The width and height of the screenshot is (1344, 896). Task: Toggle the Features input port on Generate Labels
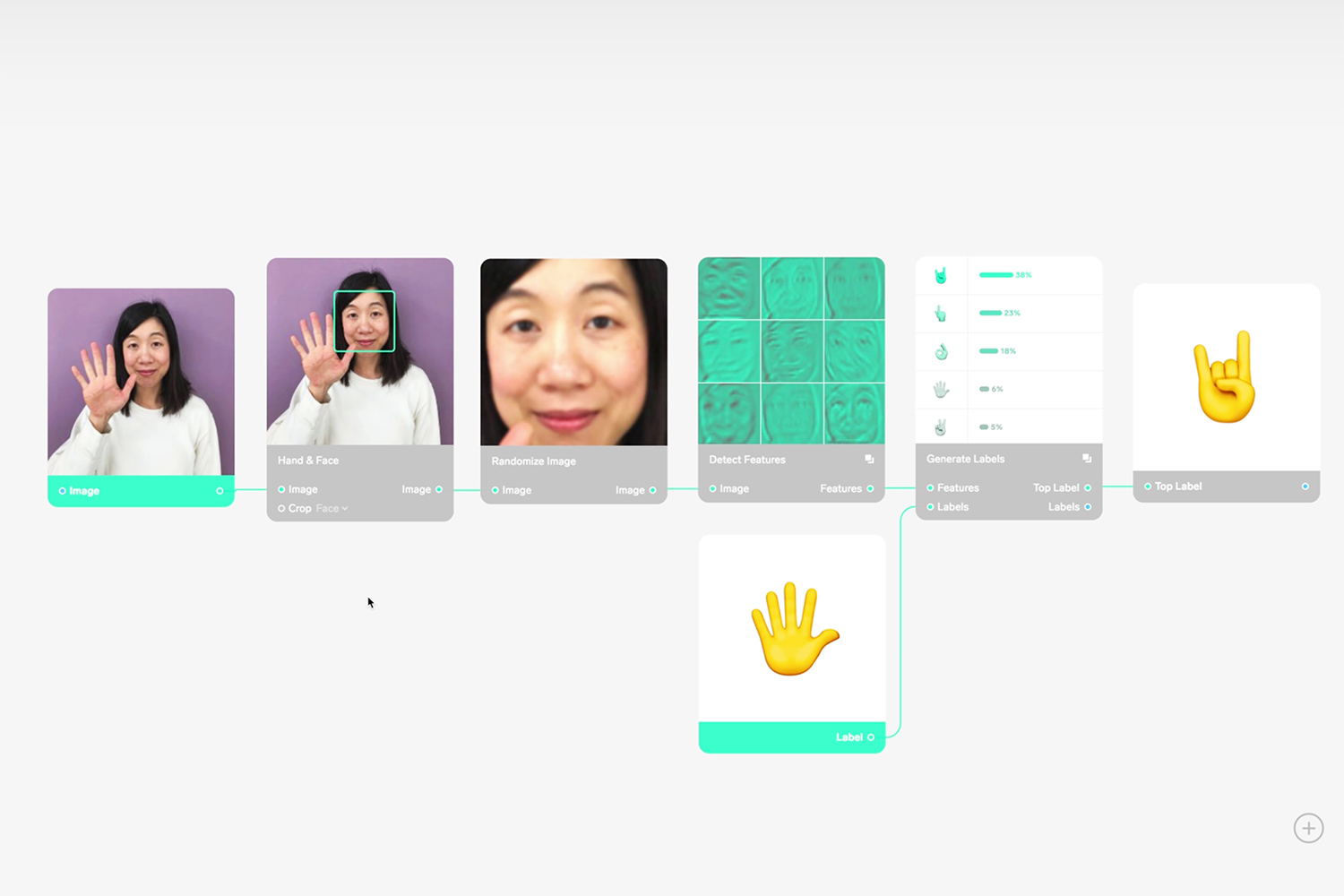[930, 487]
